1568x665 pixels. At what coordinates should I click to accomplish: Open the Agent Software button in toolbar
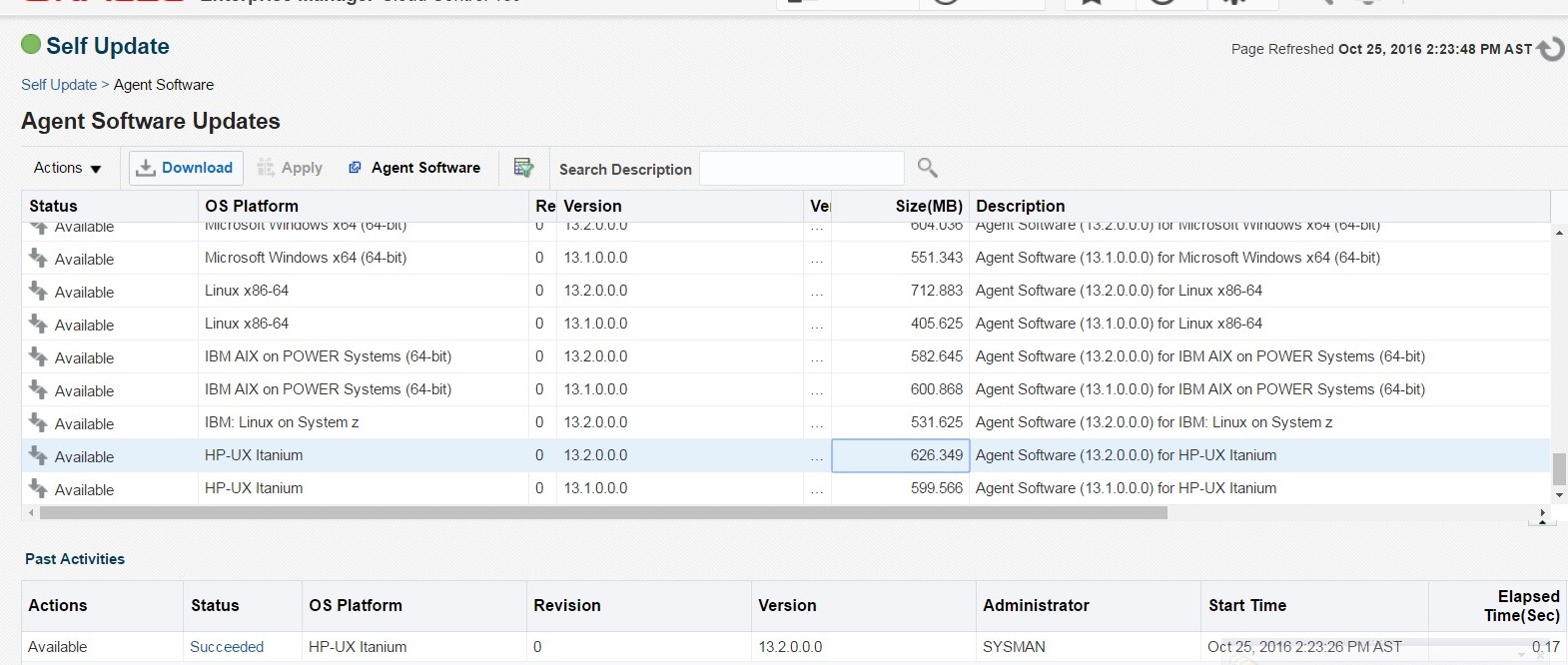coord(414,168)
